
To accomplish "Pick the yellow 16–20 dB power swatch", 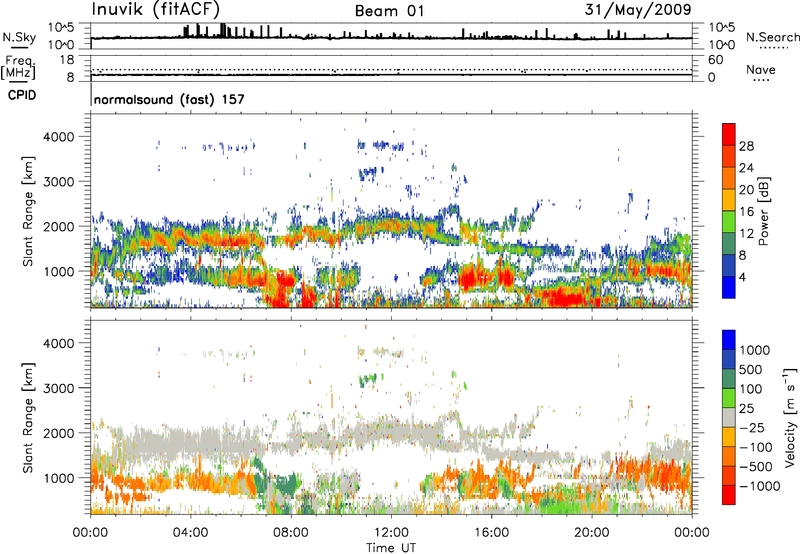I will [729, 199].
